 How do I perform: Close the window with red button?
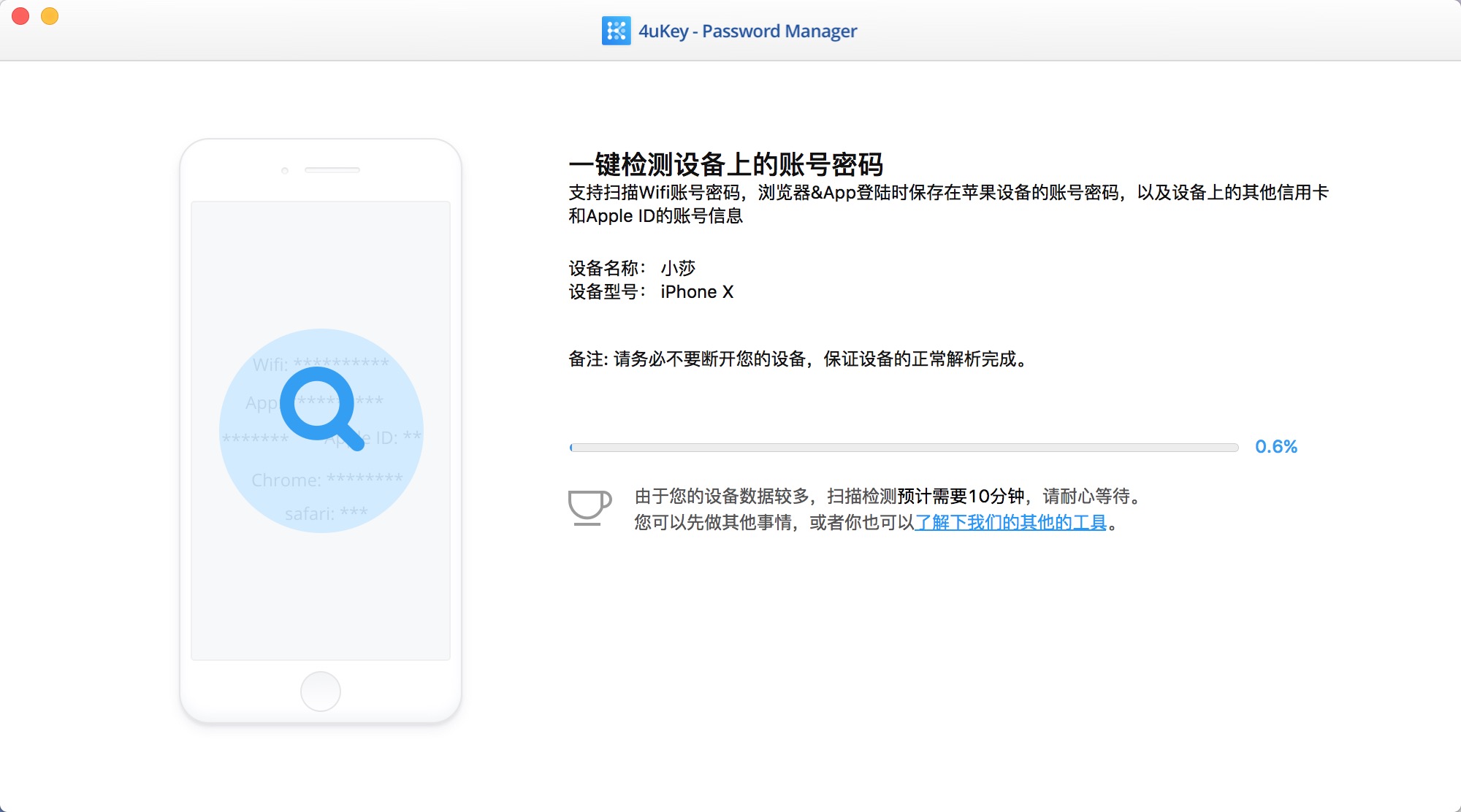click(20, 16)
